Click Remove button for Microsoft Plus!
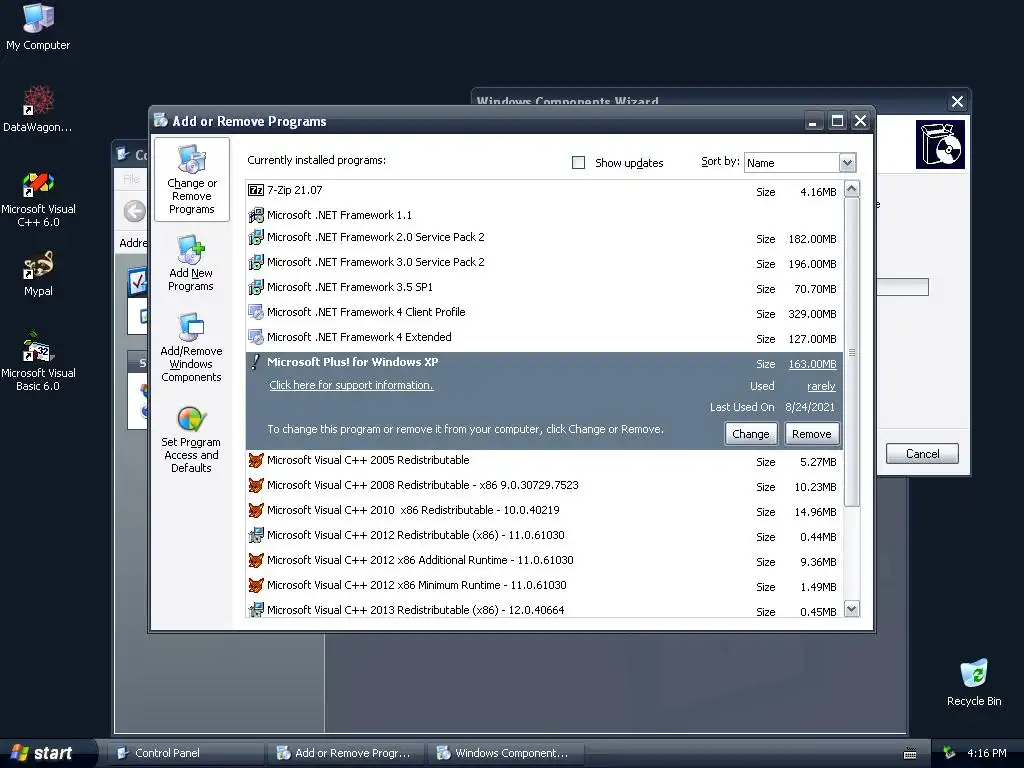1024x768 pixels. pyautogui.click(x=811, y=434)
